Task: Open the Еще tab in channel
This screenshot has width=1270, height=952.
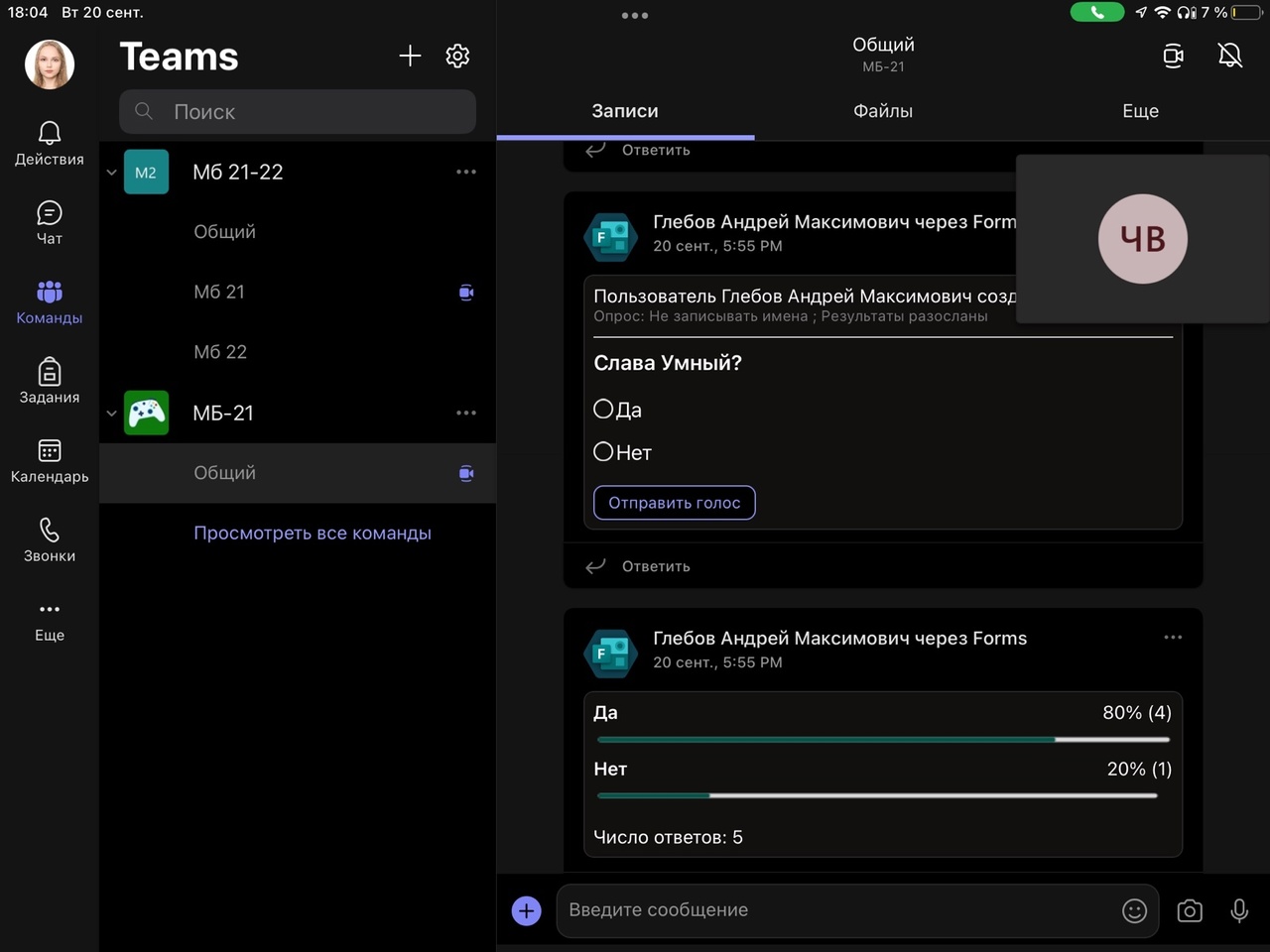Action: 1140,111
